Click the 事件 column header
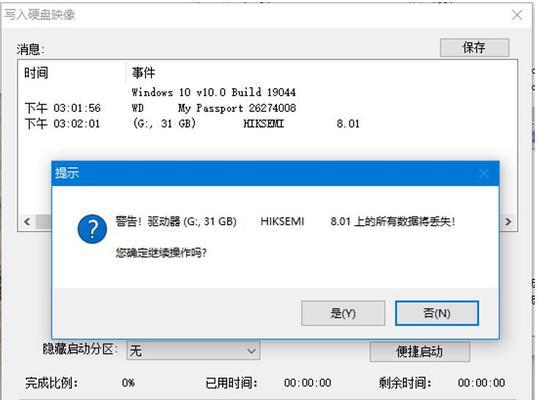Image resolution: width=537 pixels, height=400 pixels. [144, 73]
